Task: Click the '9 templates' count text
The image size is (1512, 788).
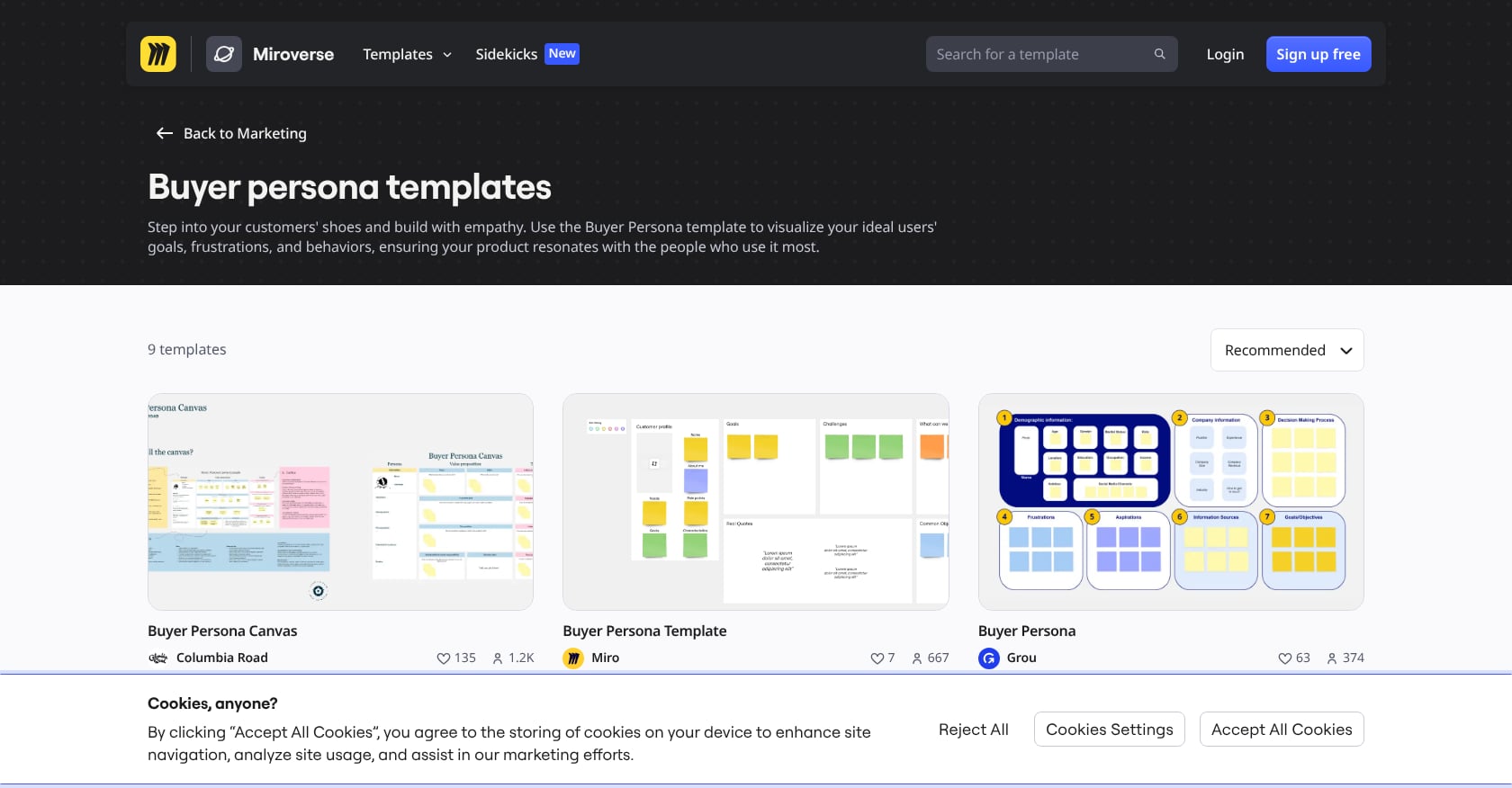Action: [187, 350]
